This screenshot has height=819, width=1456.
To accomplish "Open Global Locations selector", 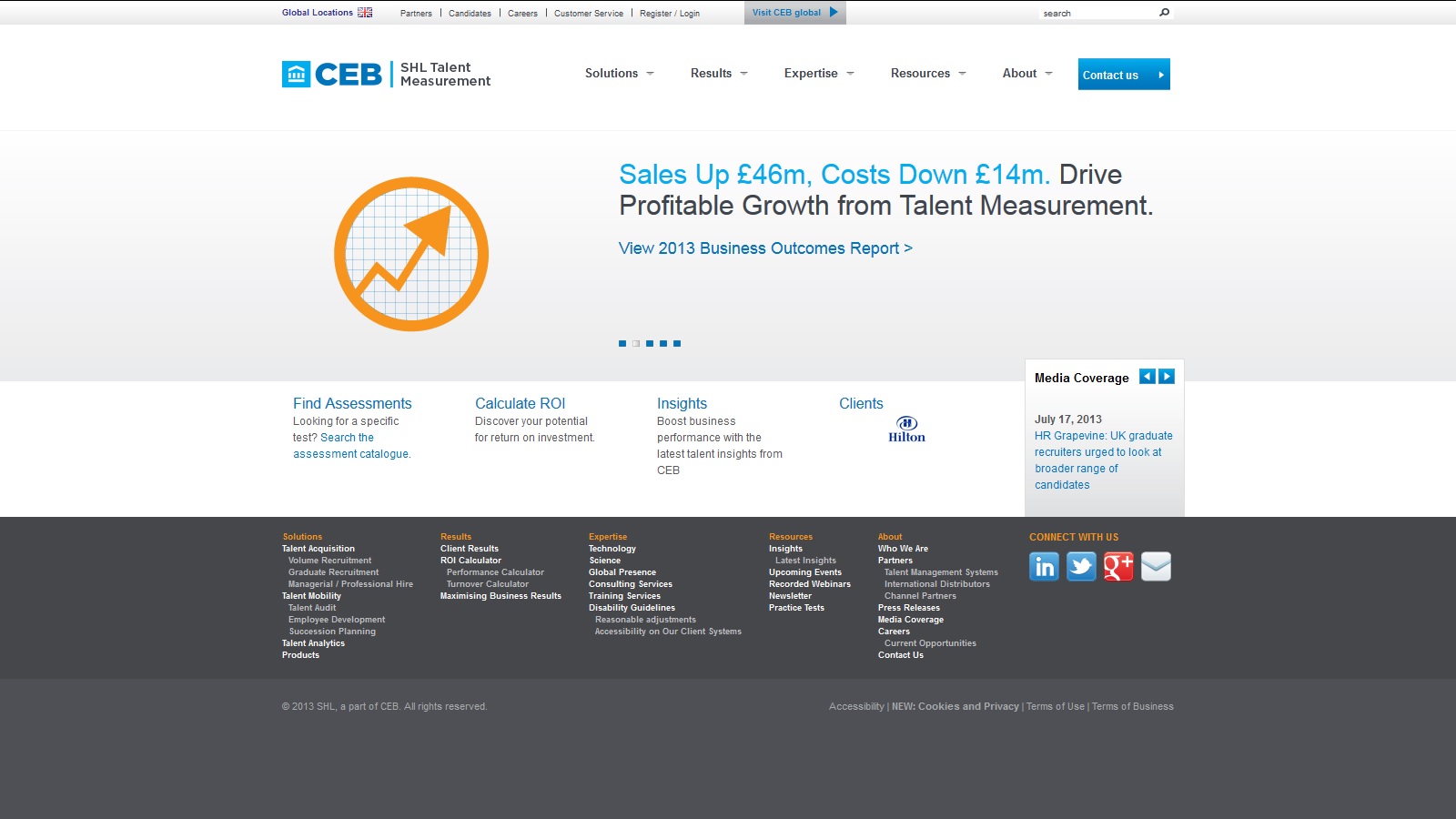I will point(318,13).
